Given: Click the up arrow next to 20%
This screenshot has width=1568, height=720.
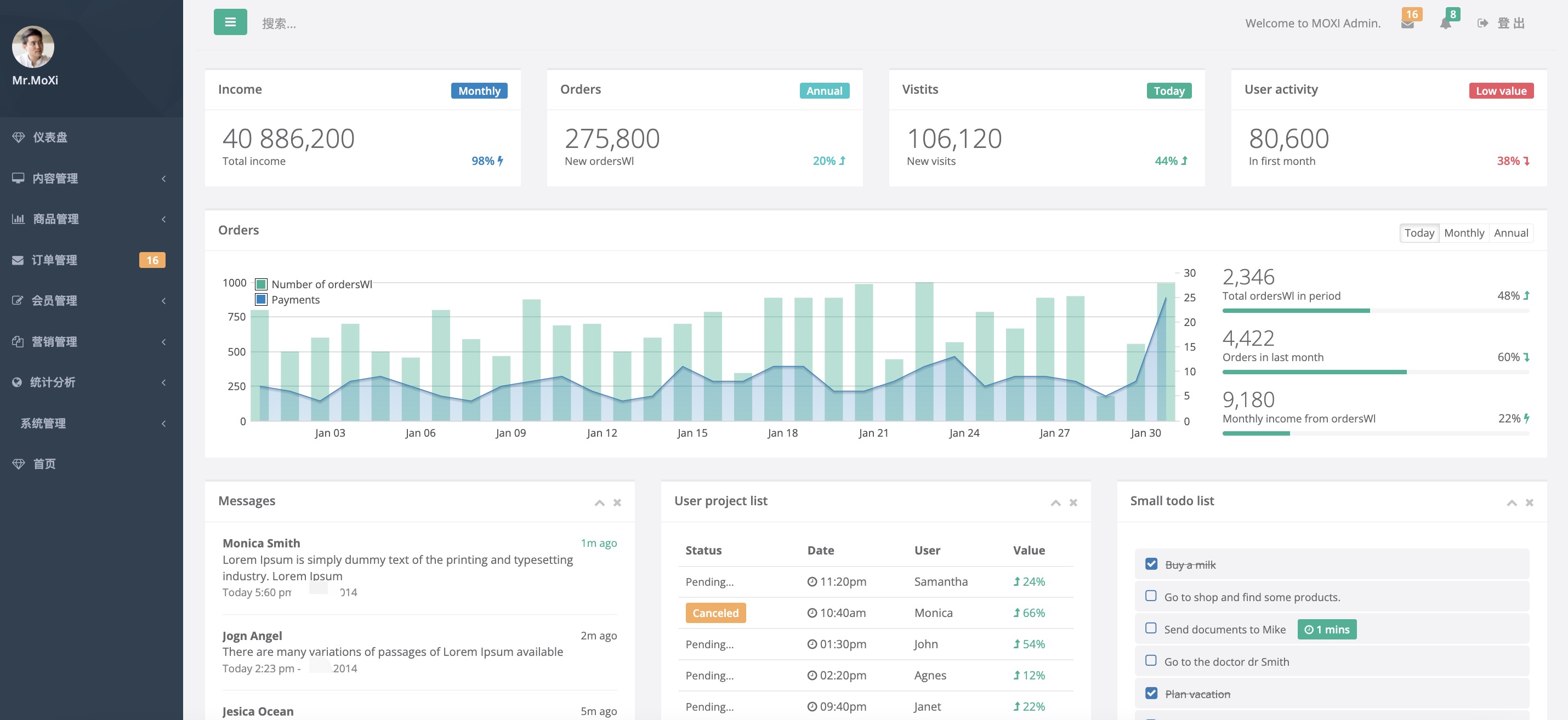Looking at the screenshot, I should 843,161.
